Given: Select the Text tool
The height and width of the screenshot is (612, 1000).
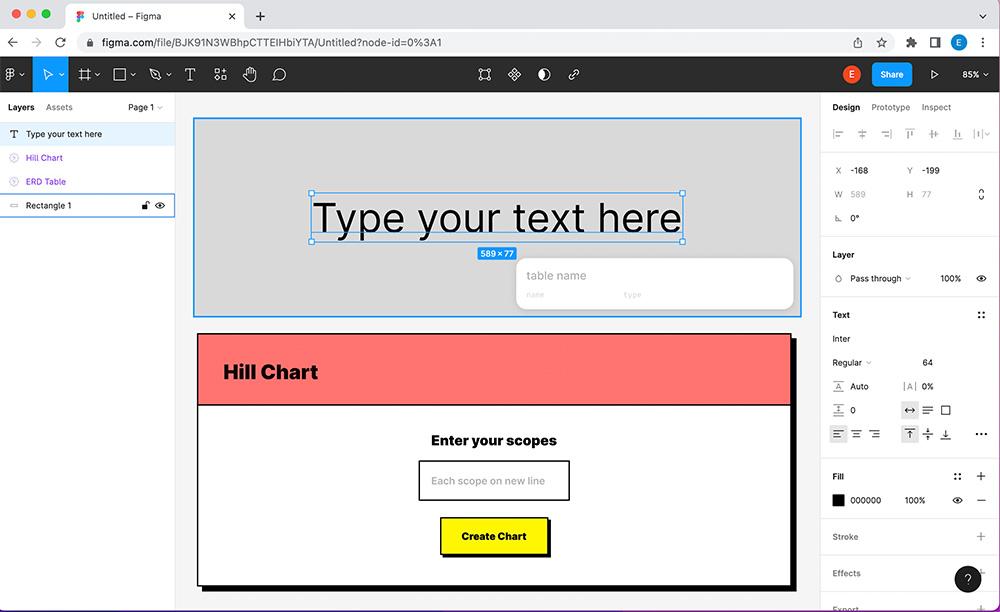Looking at the screenshot, I should click(190, 74).
